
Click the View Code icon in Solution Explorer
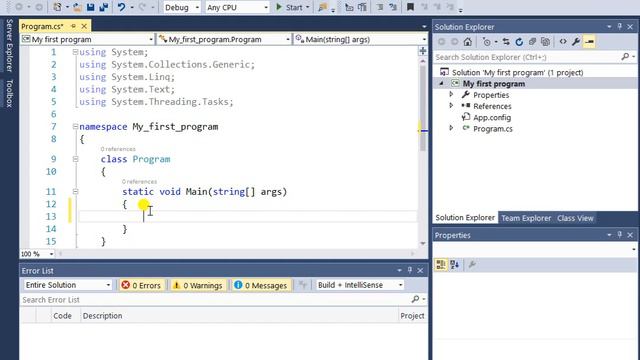(563, 42)
